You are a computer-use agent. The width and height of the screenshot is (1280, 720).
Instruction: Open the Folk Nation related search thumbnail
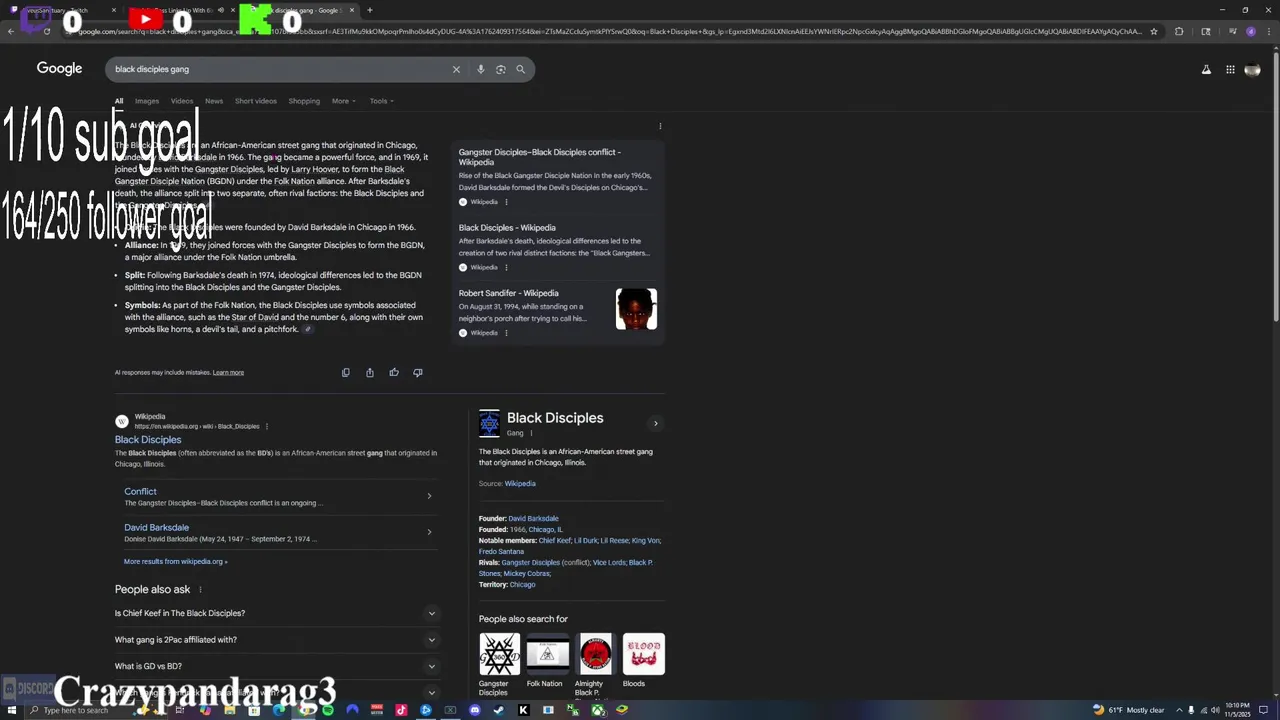(x=547, y=654)
